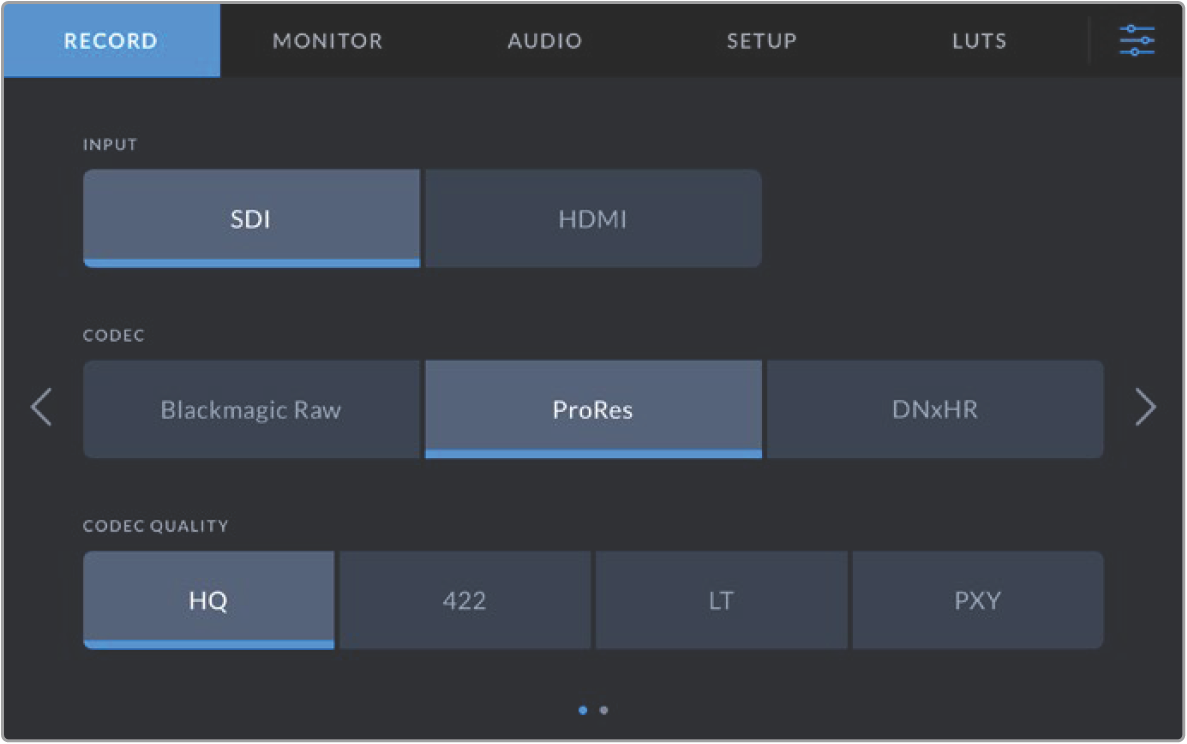Set codec to DNxHR
The width and height of the screenshot is (1187, 744).
tap(935, 410)
